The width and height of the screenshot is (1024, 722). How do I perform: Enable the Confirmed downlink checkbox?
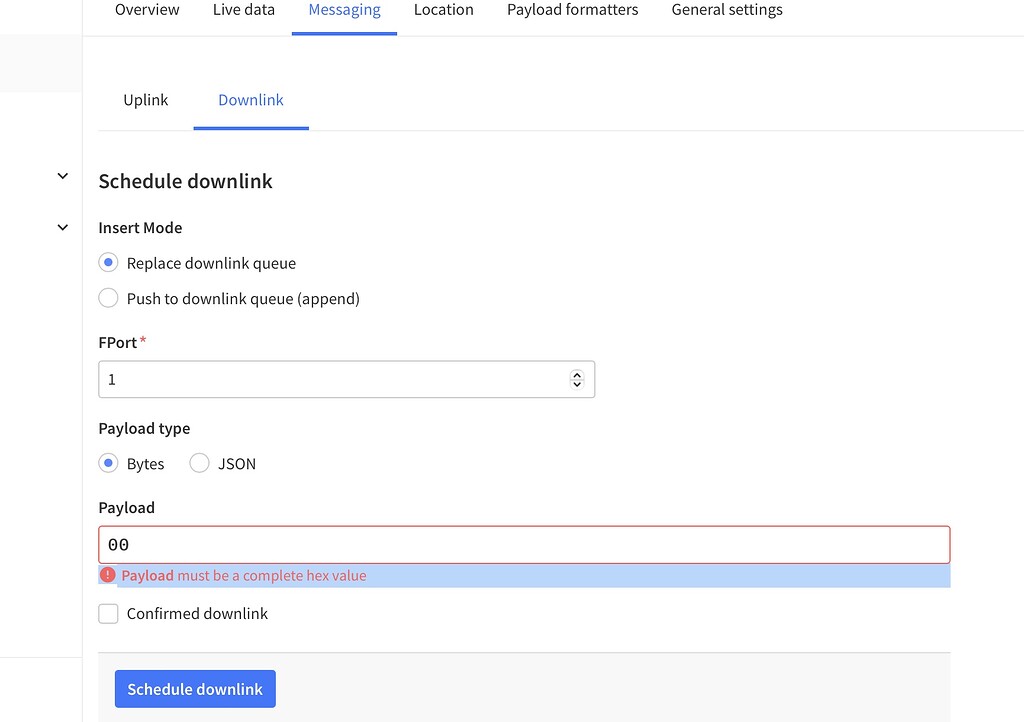tap(109, 613)
